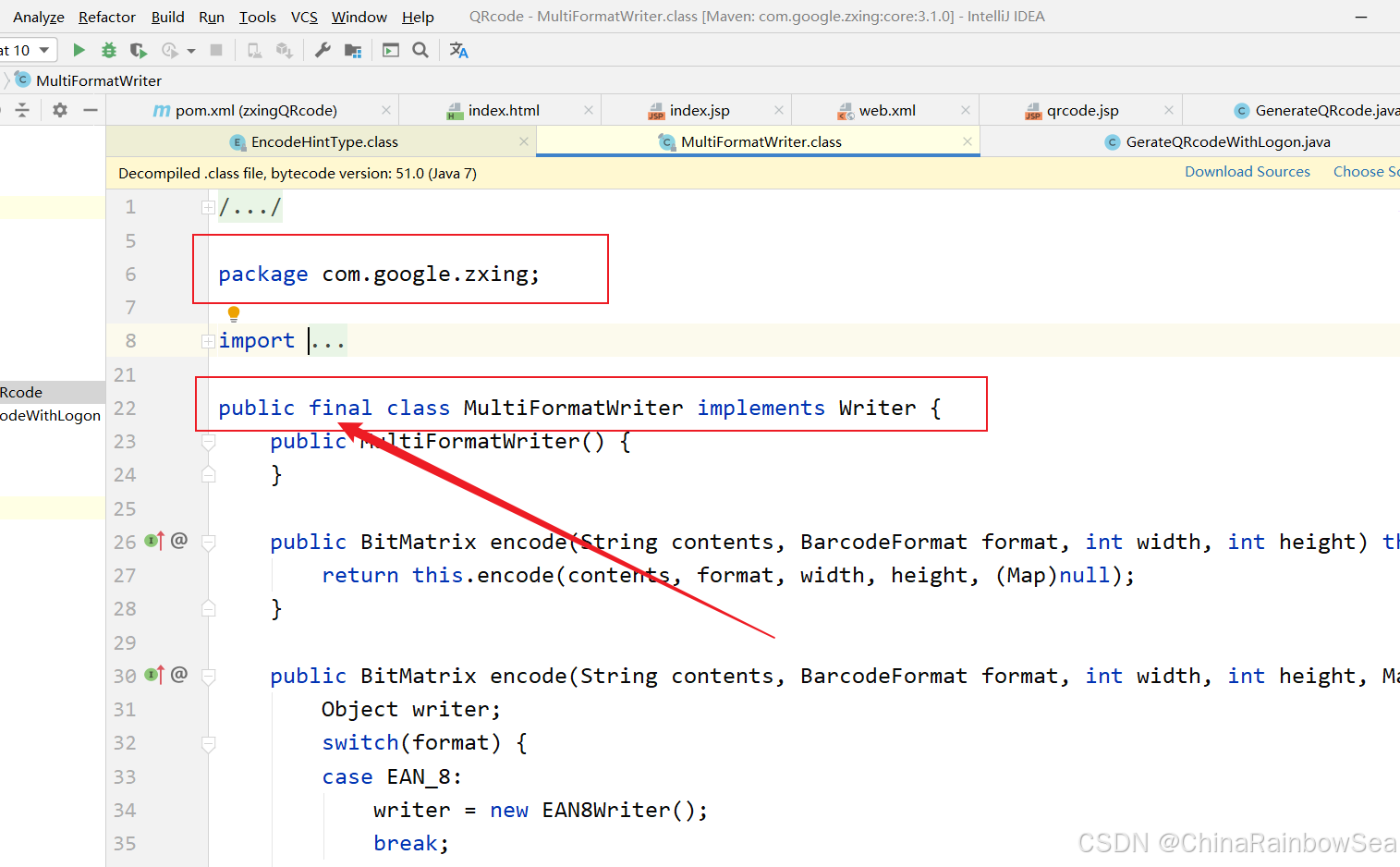The width and height of the screenshot is (1400, 867).
Task: Click the intention light bulb icon
Action: (x=234, y=313)
